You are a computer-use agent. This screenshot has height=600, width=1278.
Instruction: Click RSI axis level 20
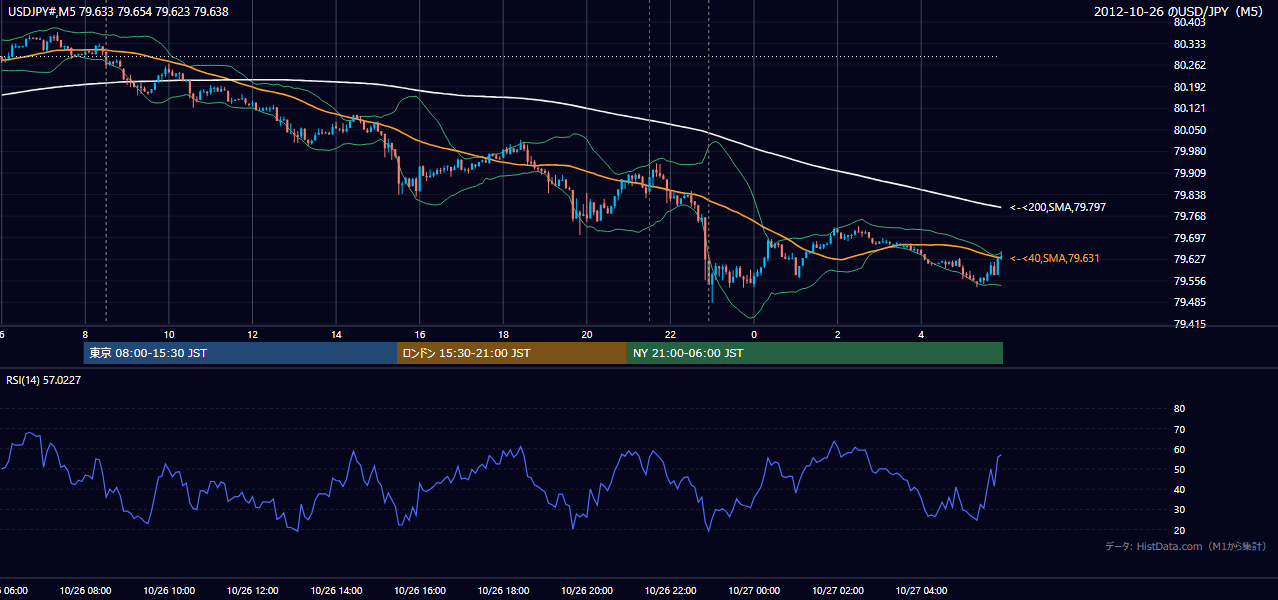(x=1179, y=530)
